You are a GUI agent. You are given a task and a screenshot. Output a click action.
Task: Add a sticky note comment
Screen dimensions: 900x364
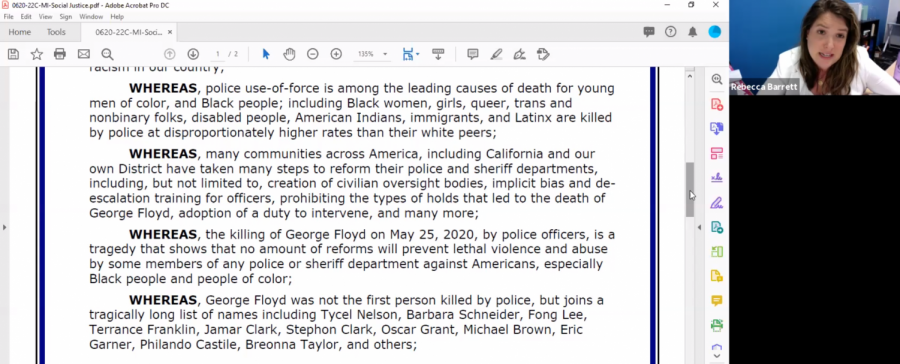click(473, 55)
